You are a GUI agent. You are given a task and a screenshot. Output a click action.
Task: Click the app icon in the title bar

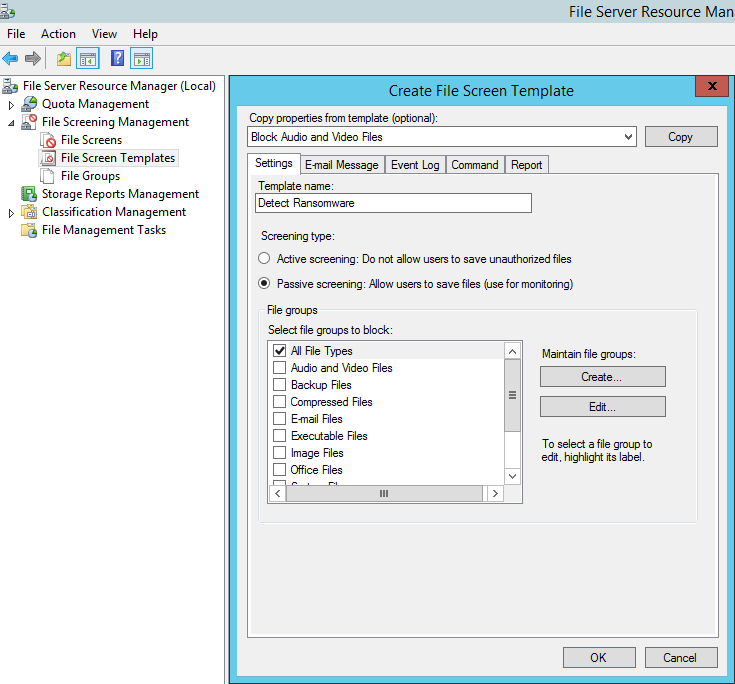(x=7, y=11)
